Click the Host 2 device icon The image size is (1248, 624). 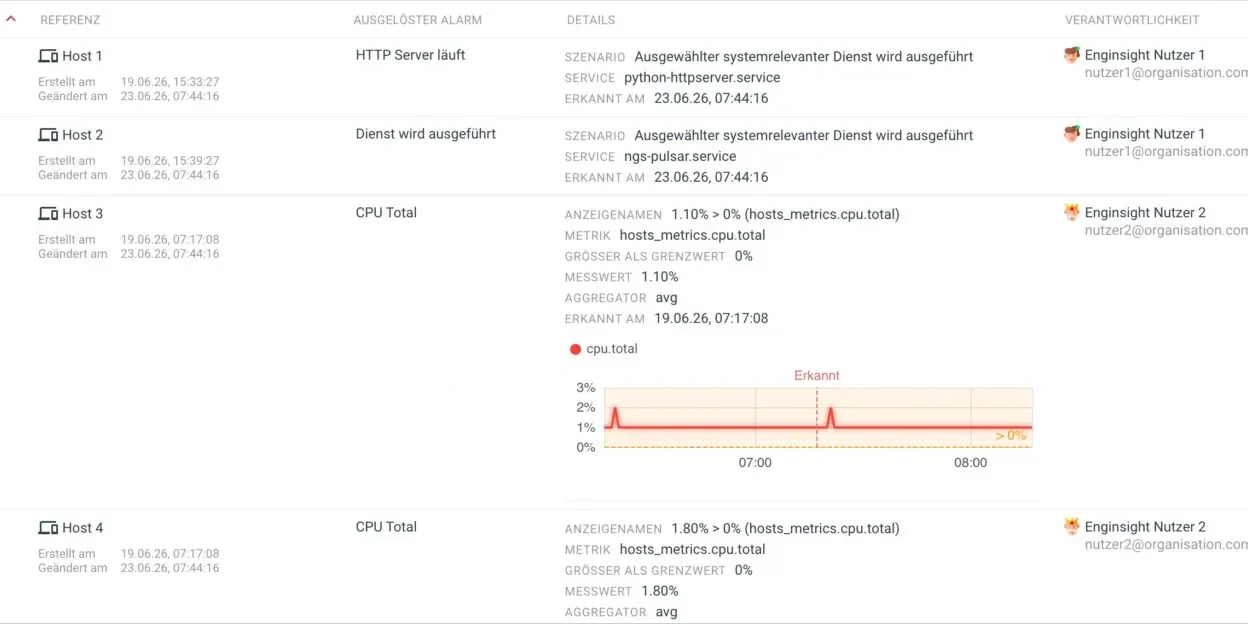click(48, 135)
